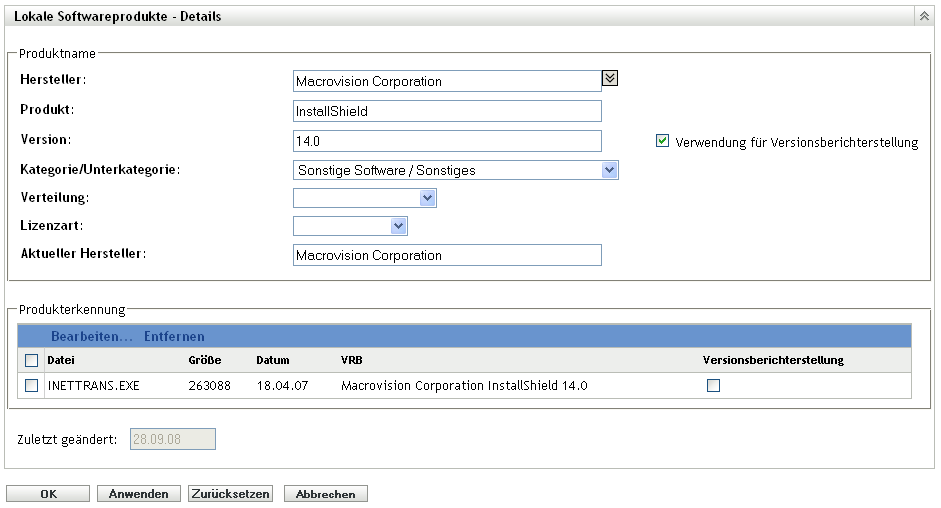Click the Abbrechen button
Screen dimensions: 941x508
point(326,494)
